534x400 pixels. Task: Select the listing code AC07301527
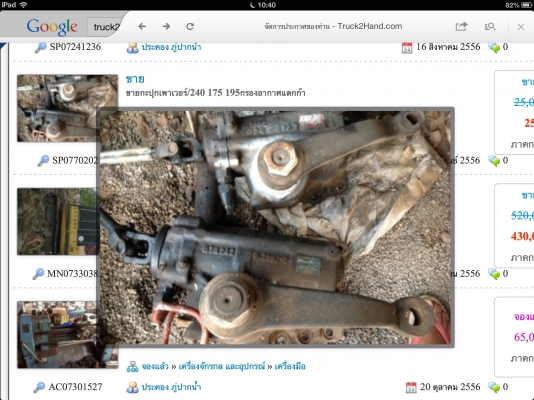click(75, 387)
